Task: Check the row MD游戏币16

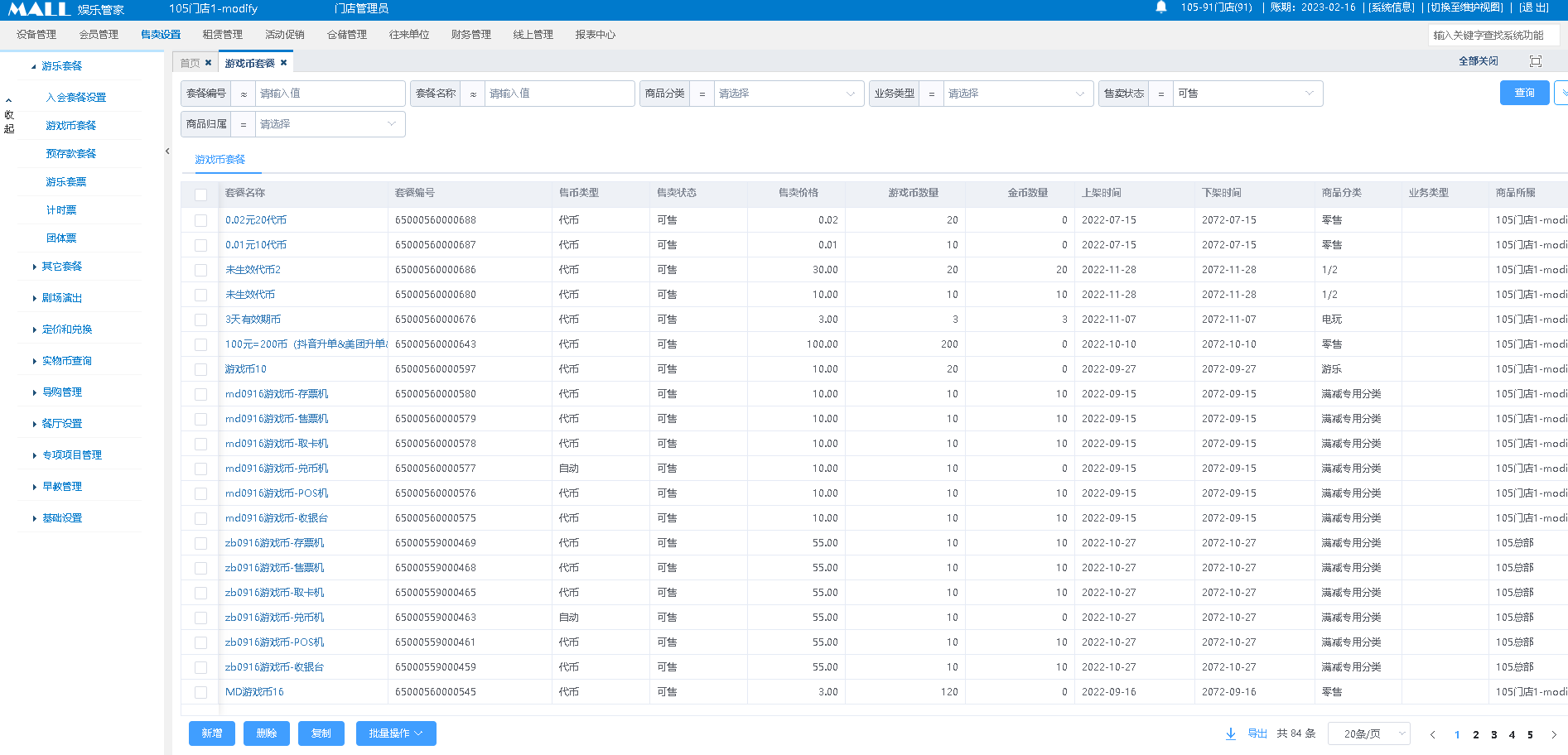Action: pos(200,692)
